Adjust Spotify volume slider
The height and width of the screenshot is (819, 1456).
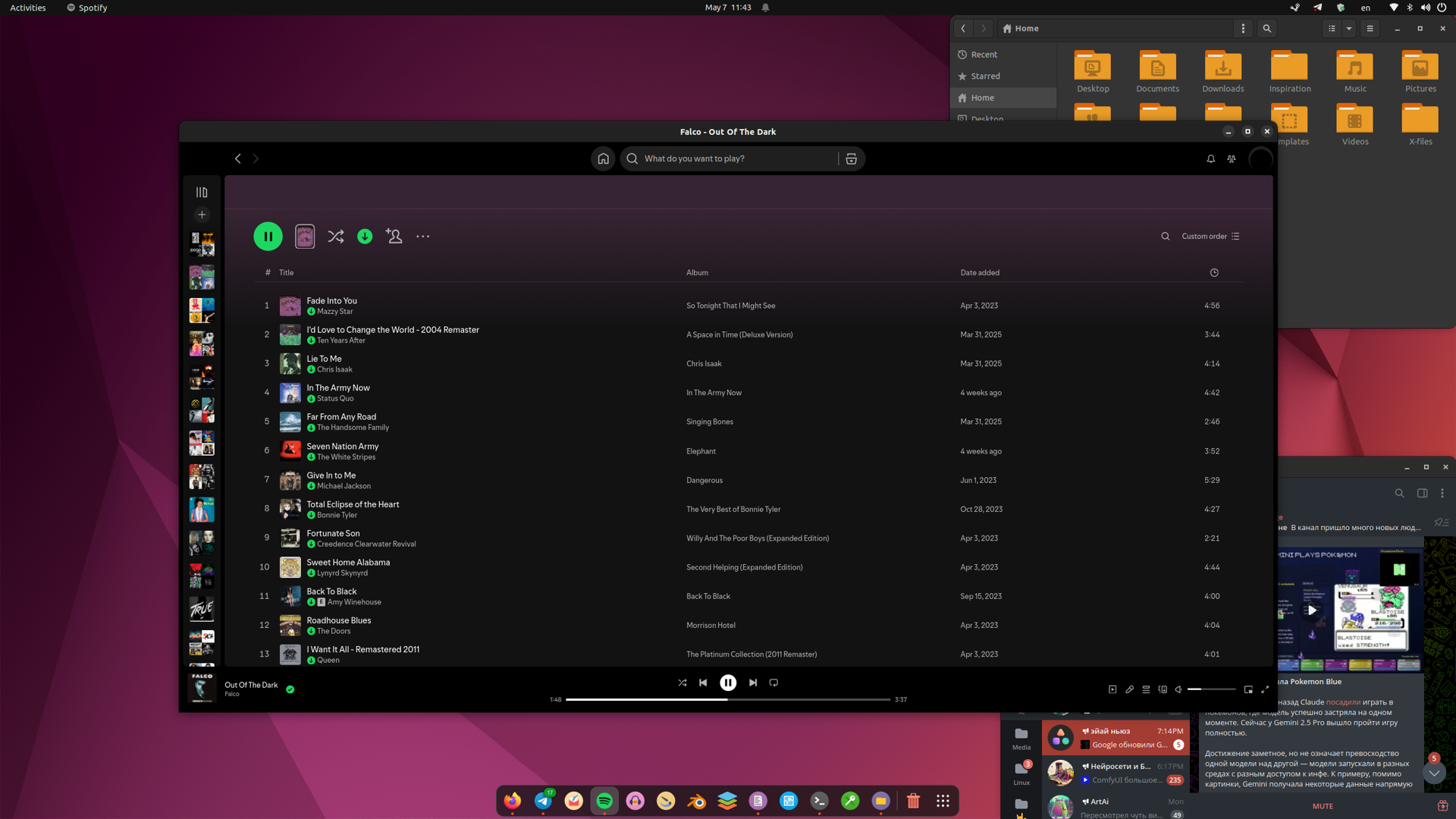point(1212,689)
